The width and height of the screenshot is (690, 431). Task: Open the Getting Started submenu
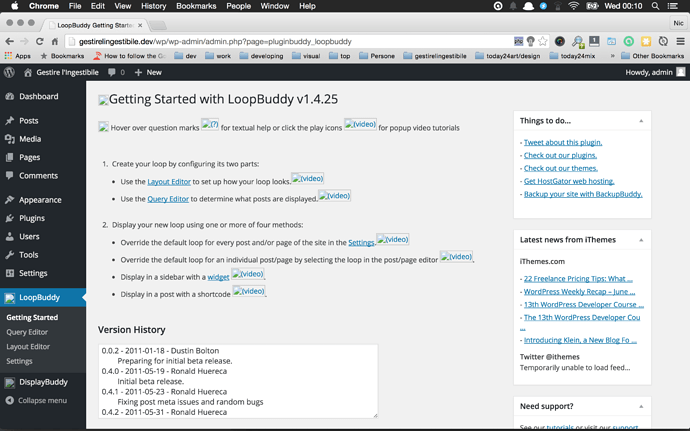coord(32,317)
